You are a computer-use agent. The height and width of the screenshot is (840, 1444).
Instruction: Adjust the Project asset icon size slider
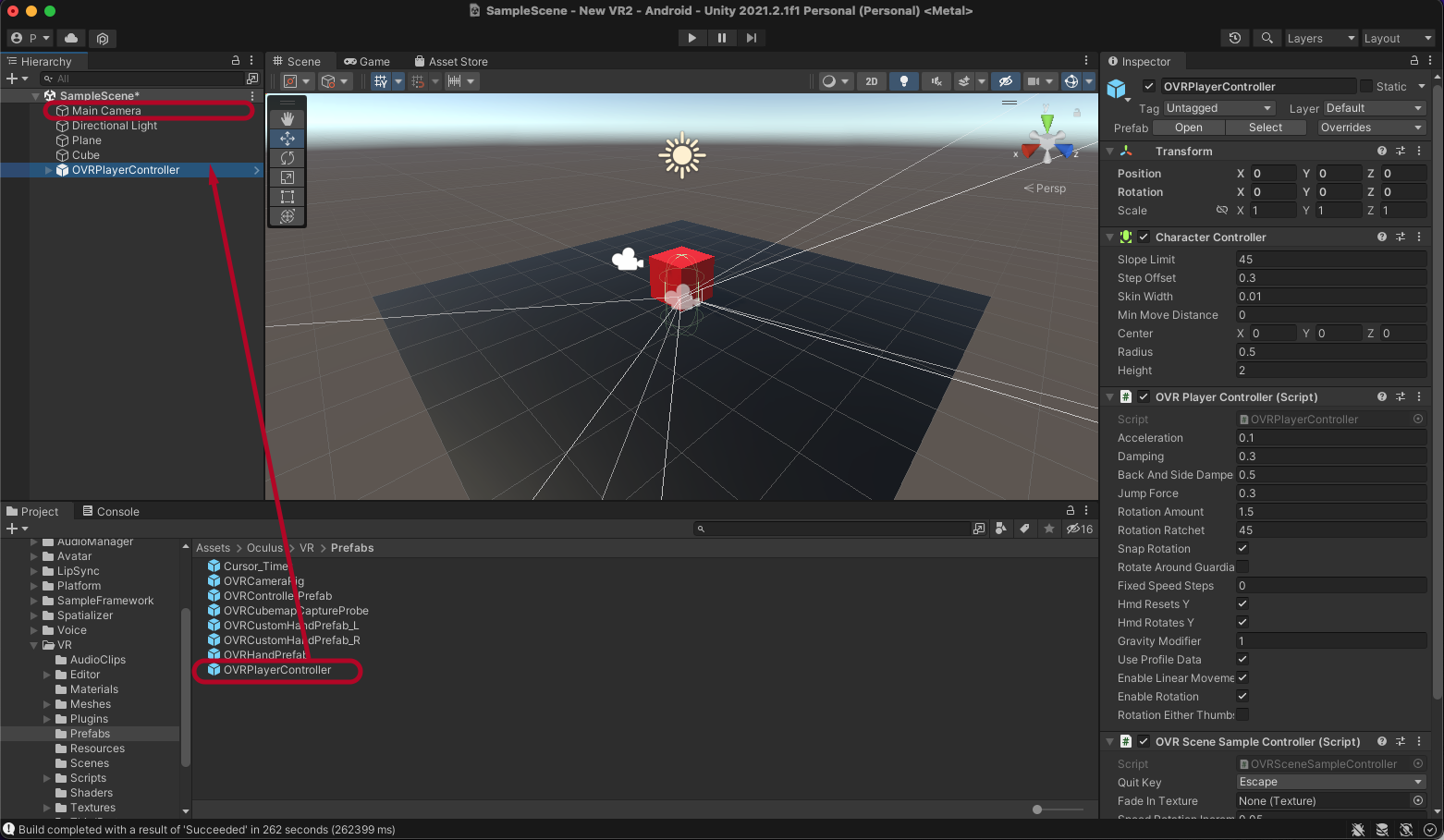point(1037,810)
